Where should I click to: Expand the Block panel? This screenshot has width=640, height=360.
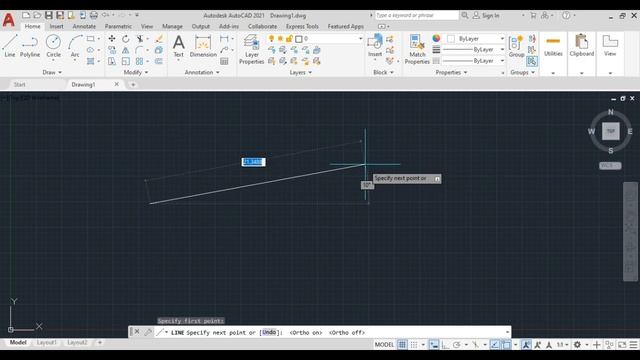[x=383, y=72]
